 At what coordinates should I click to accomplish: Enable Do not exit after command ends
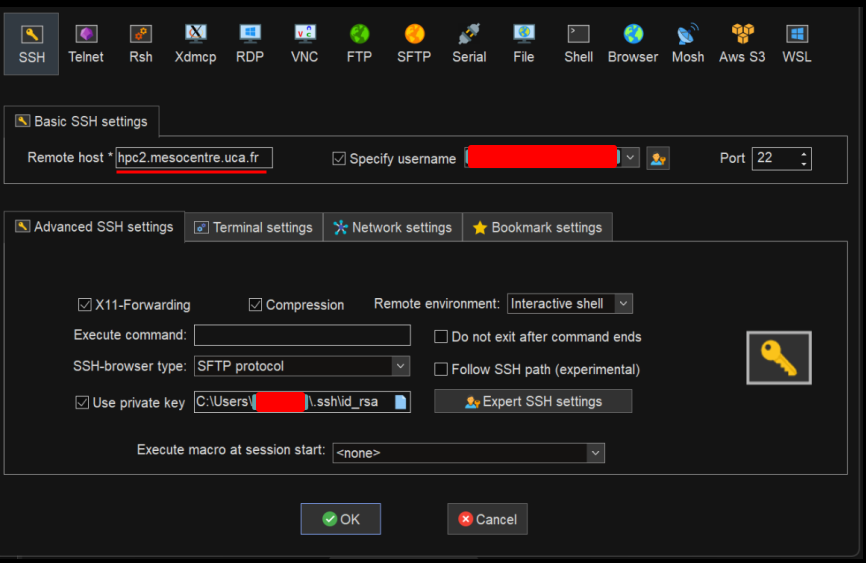point(441,336)
